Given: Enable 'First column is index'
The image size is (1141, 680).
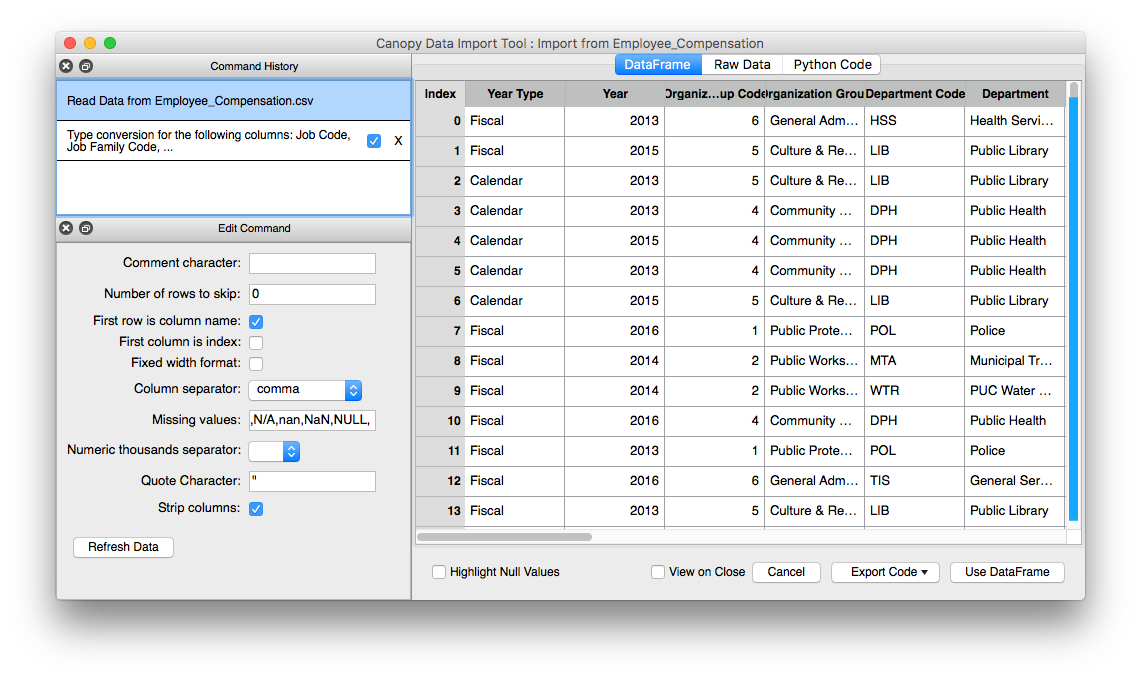Looking at the screenshot, I should [255, 341].
